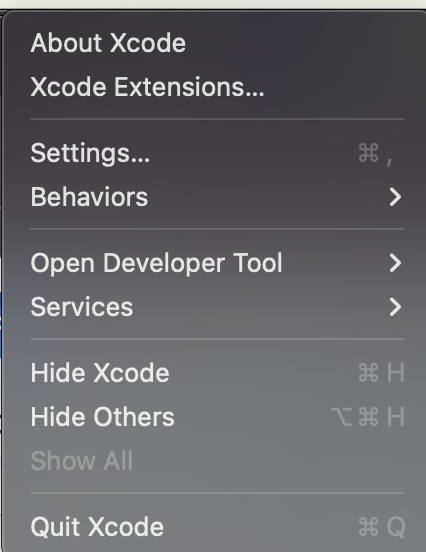Open Settings… from the Xcode menu

pyautogui.click(x=217, y=153)
